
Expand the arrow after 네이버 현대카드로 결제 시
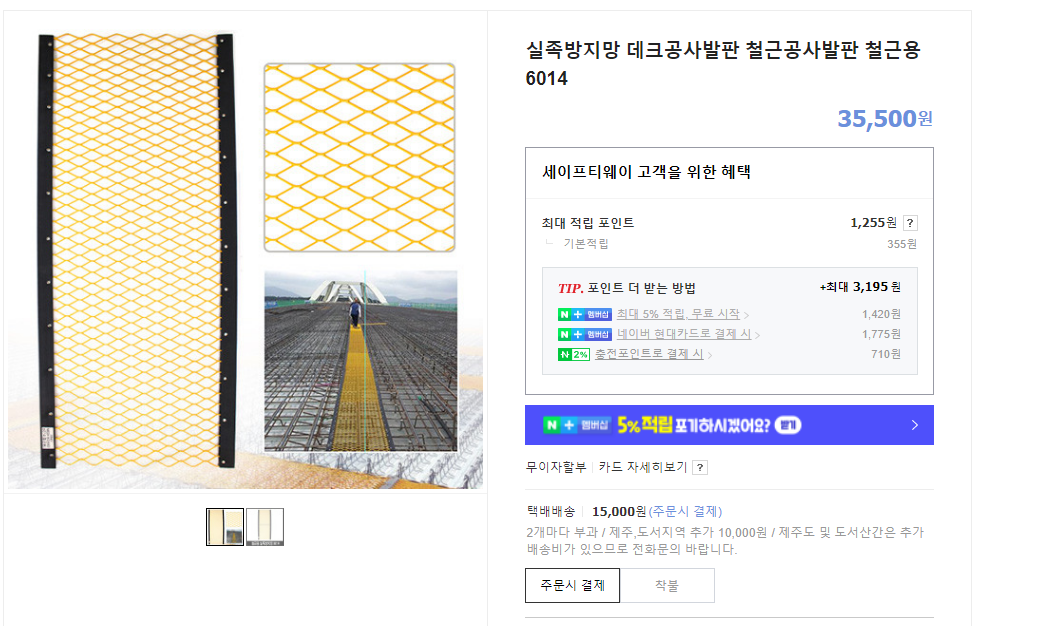pyautogui.click(x=758, y=335)
